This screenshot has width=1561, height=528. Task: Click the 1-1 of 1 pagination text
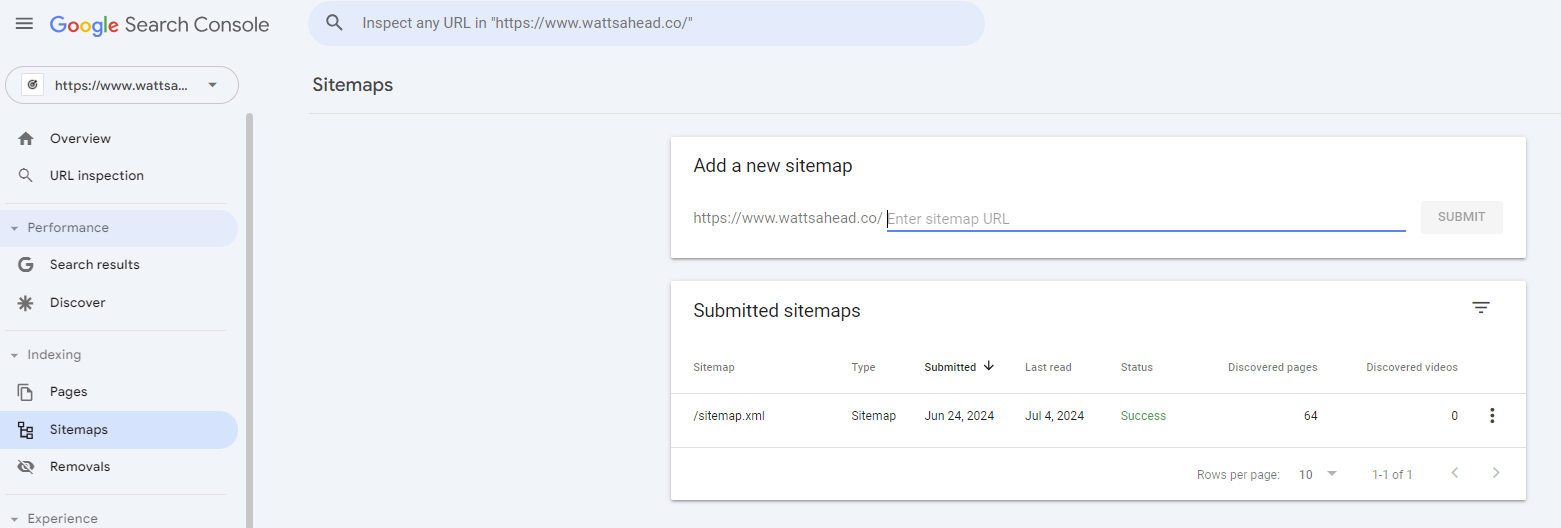tap(1392, 475)
